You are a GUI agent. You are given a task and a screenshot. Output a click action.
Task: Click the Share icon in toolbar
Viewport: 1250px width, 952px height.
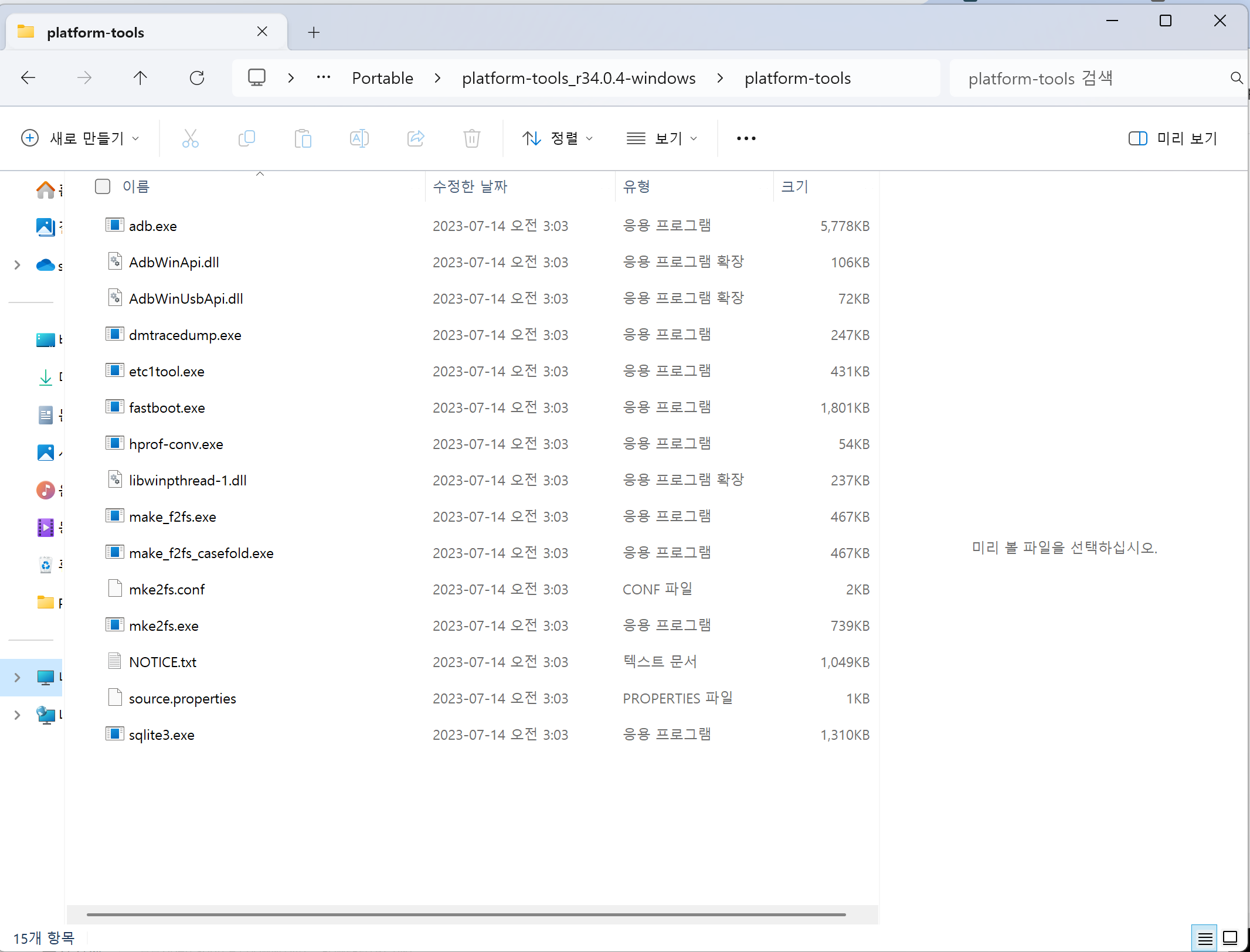coord(415,138)
